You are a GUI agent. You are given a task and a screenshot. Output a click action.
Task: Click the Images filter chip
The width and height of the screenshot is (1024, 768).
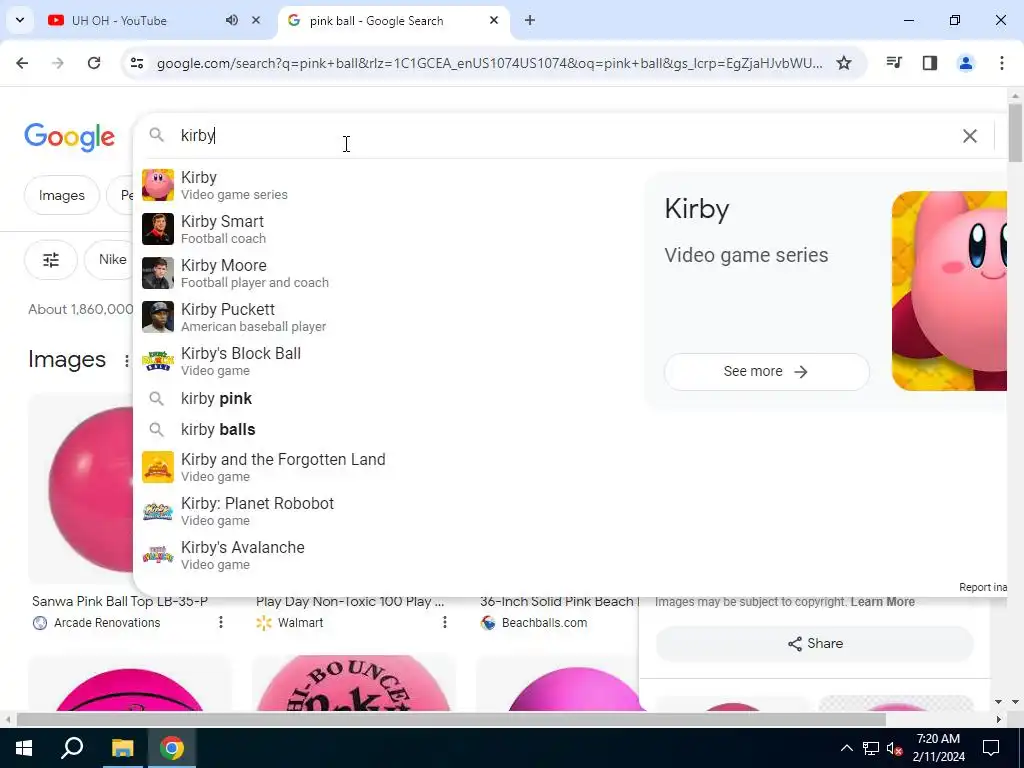pos(61,195)
